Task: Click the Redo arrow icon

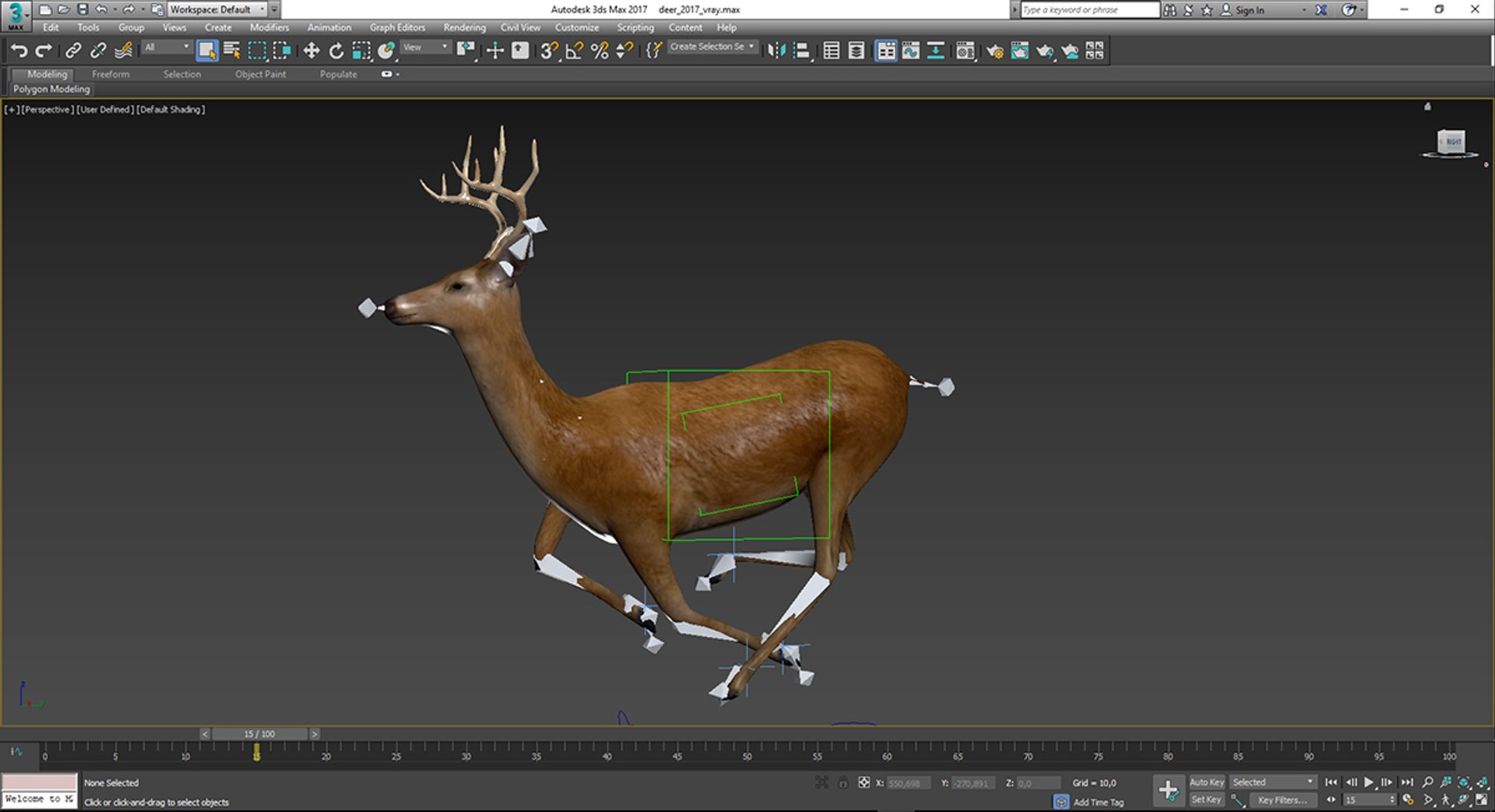Action: pyautogui.click(x=44, y=51)
